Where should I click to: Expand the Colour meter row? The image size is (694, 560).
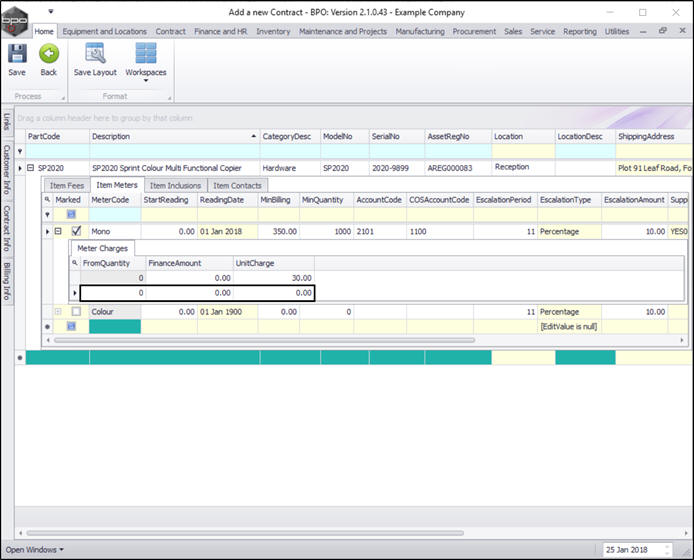pyautogui.click(x=58, y=312)
